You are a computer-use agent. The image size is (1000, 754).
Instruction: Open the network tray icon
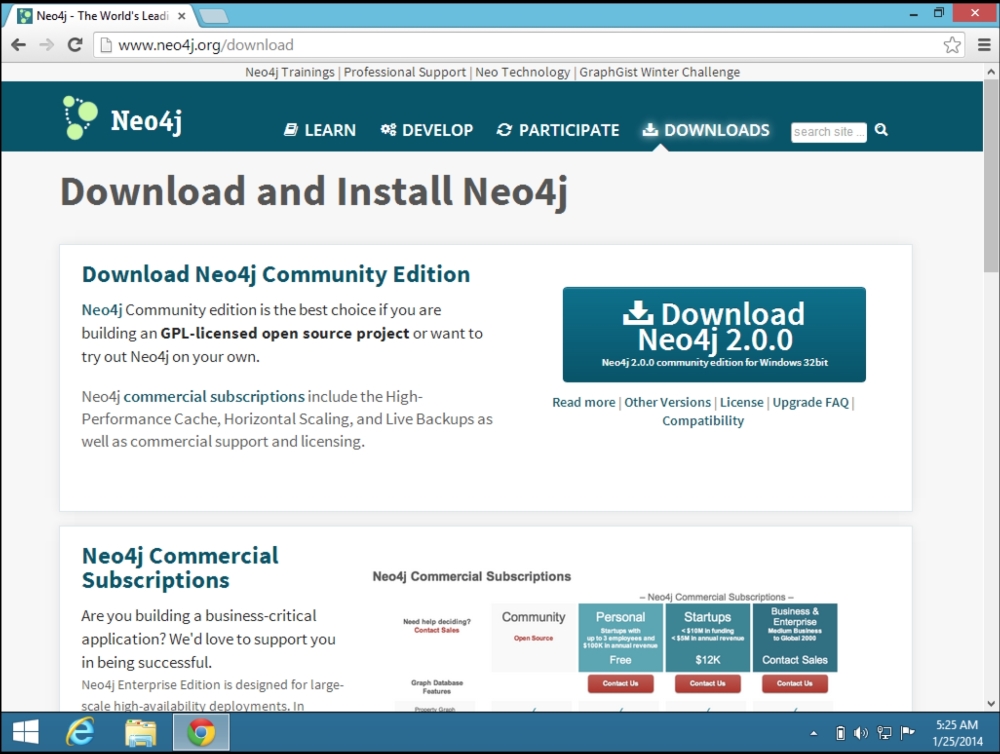pyautogui.click(x=884, y=733)
